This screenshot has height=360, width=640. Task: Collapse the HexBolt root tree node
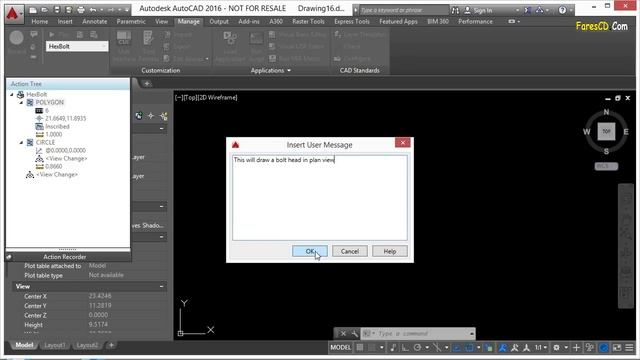click(12, 95)
